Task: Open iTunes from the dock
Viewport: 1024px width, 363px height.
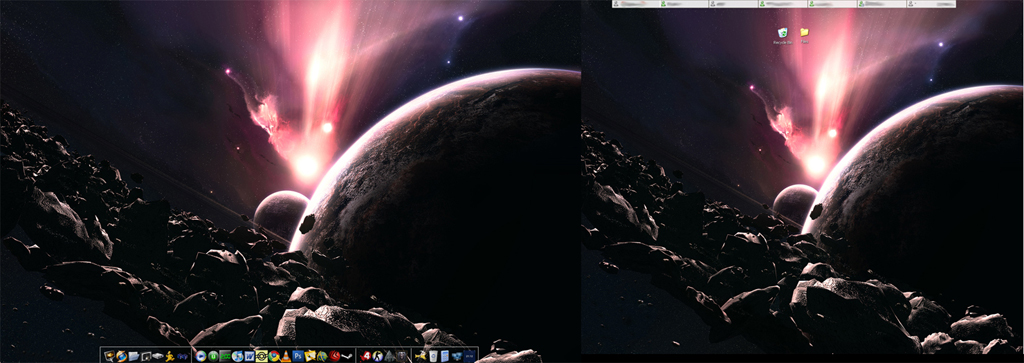Action: [x=238, y=356]
